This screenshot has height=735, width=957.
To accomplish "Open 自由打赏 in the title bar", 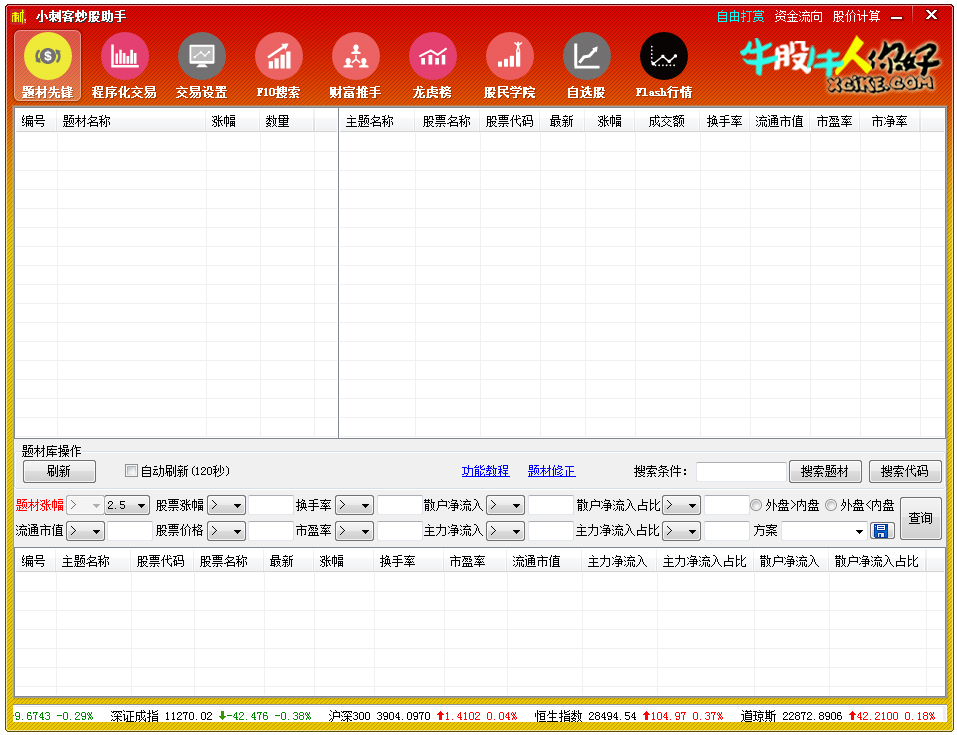I will click(740, 16).
